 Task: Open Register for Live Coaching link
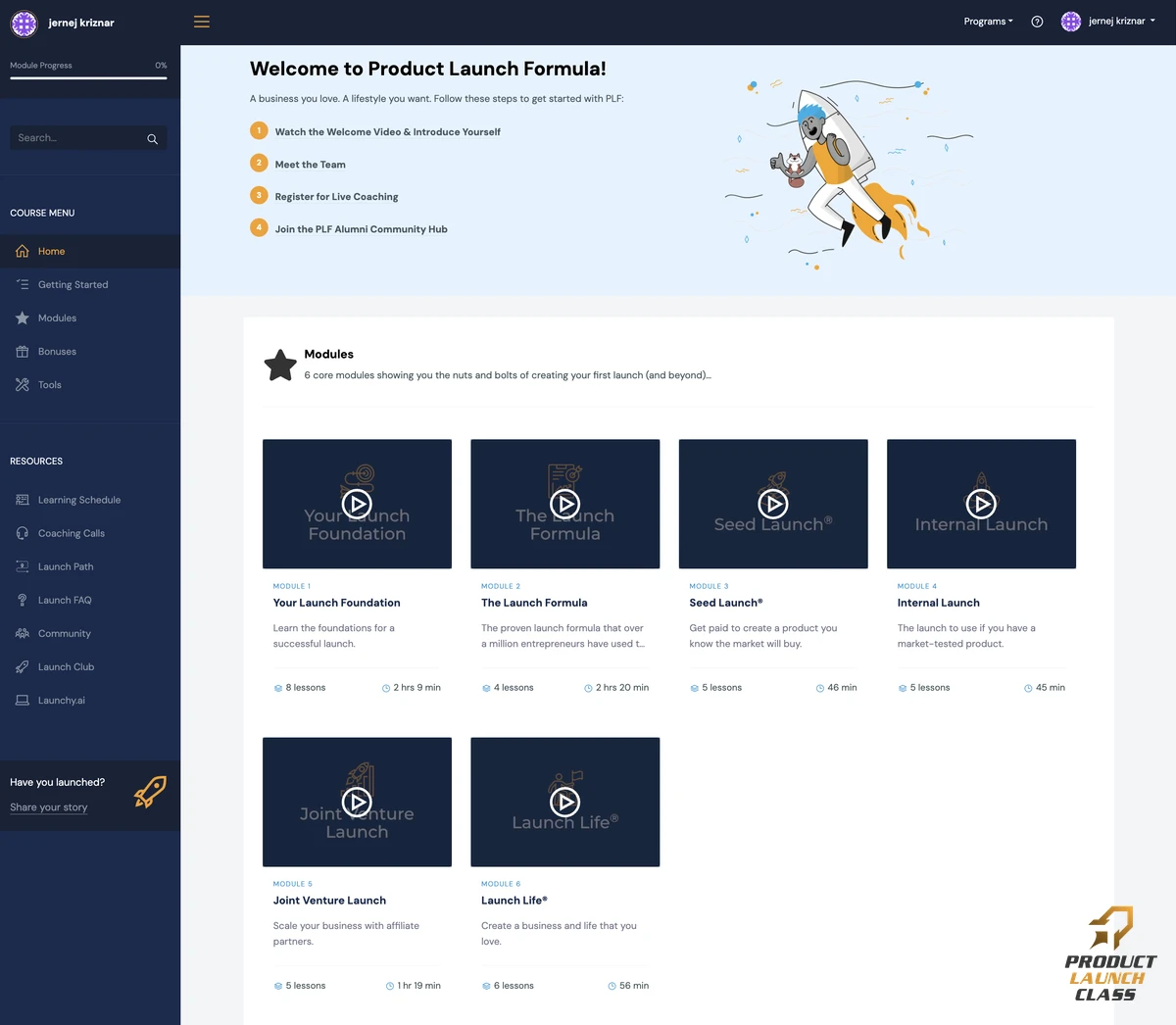tap(336, 197)
